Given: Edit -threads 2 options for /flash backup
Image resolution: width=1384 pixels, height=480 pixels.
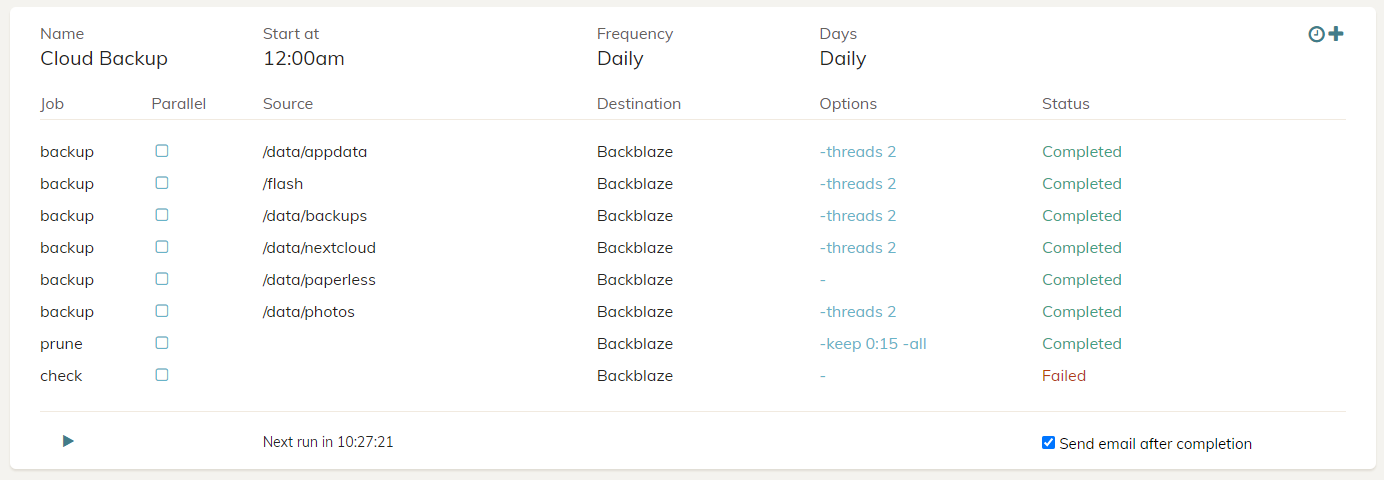Looking at the screenshot, I should [x=858, y=184].
